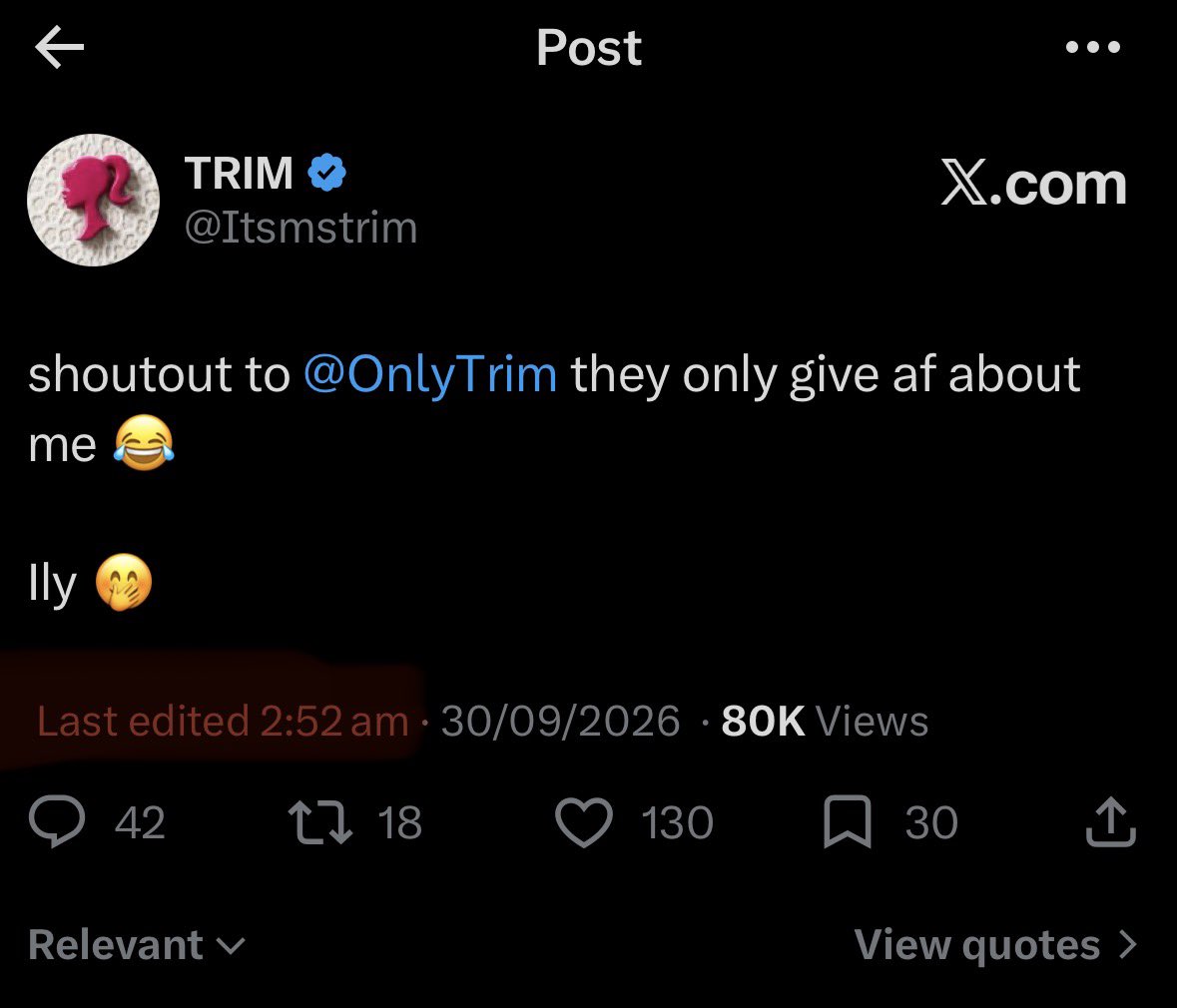Open TRIM's profile picture avatar
This screenshot has width=1177, height=1008.
click(x=93, y=201)
